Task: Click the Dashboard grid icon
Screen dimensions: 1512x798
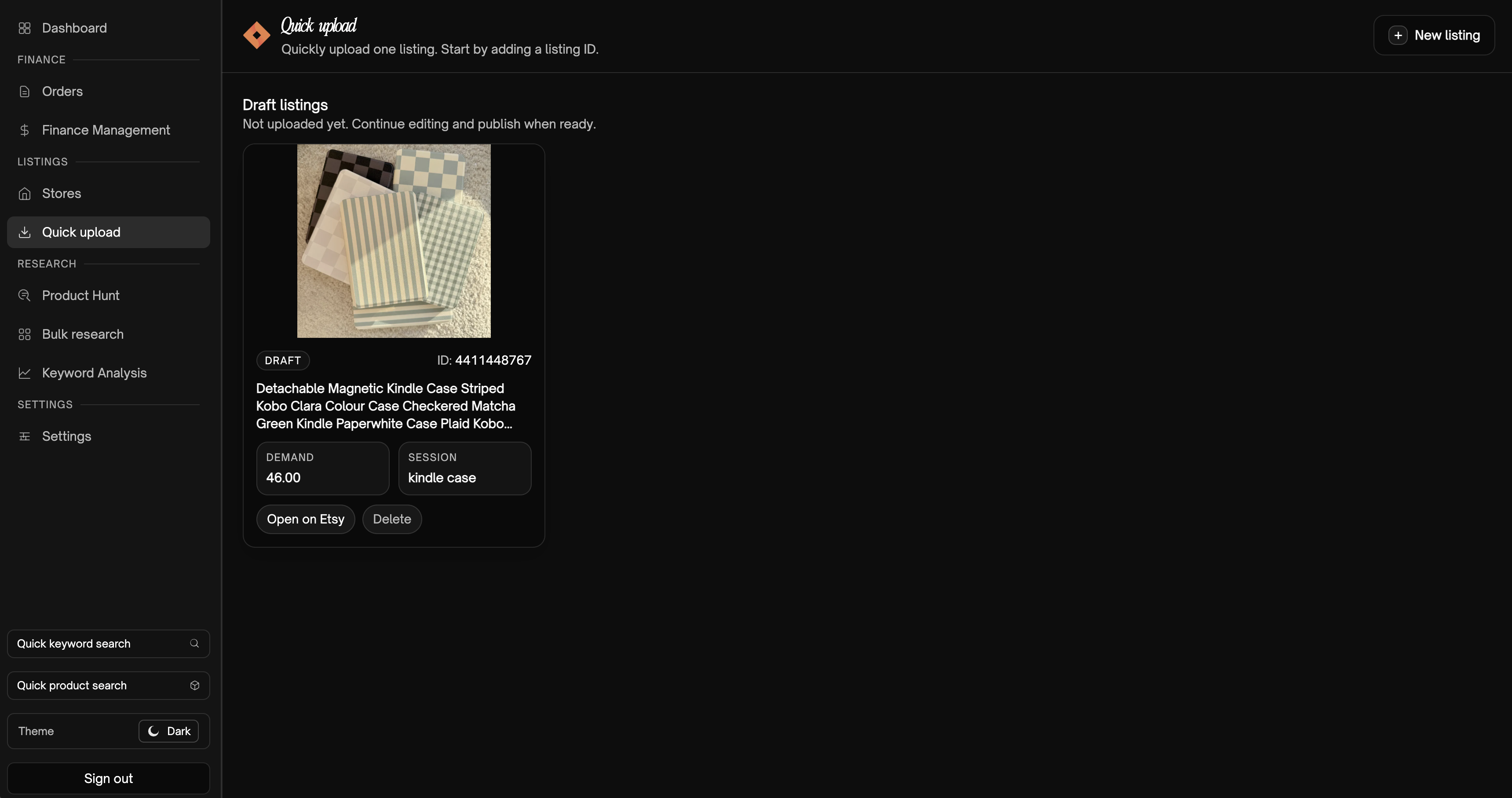Action: tap(24, 28)
